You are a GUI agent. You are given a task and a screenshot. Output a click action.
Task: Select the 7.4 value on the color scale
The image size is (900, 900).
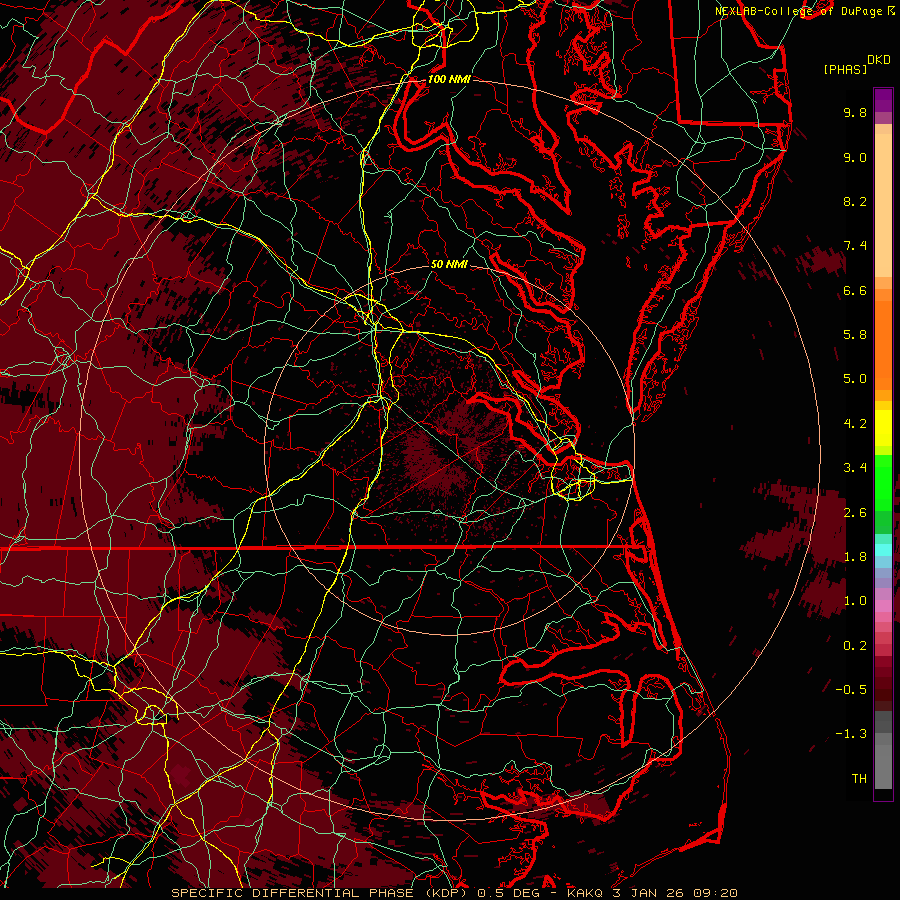(855, 246)
